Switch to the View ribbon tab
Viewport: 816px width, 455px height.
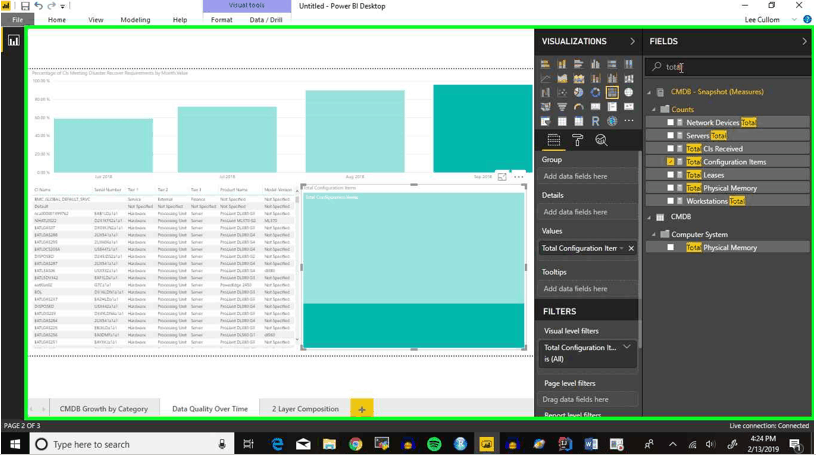pos(96,20)
